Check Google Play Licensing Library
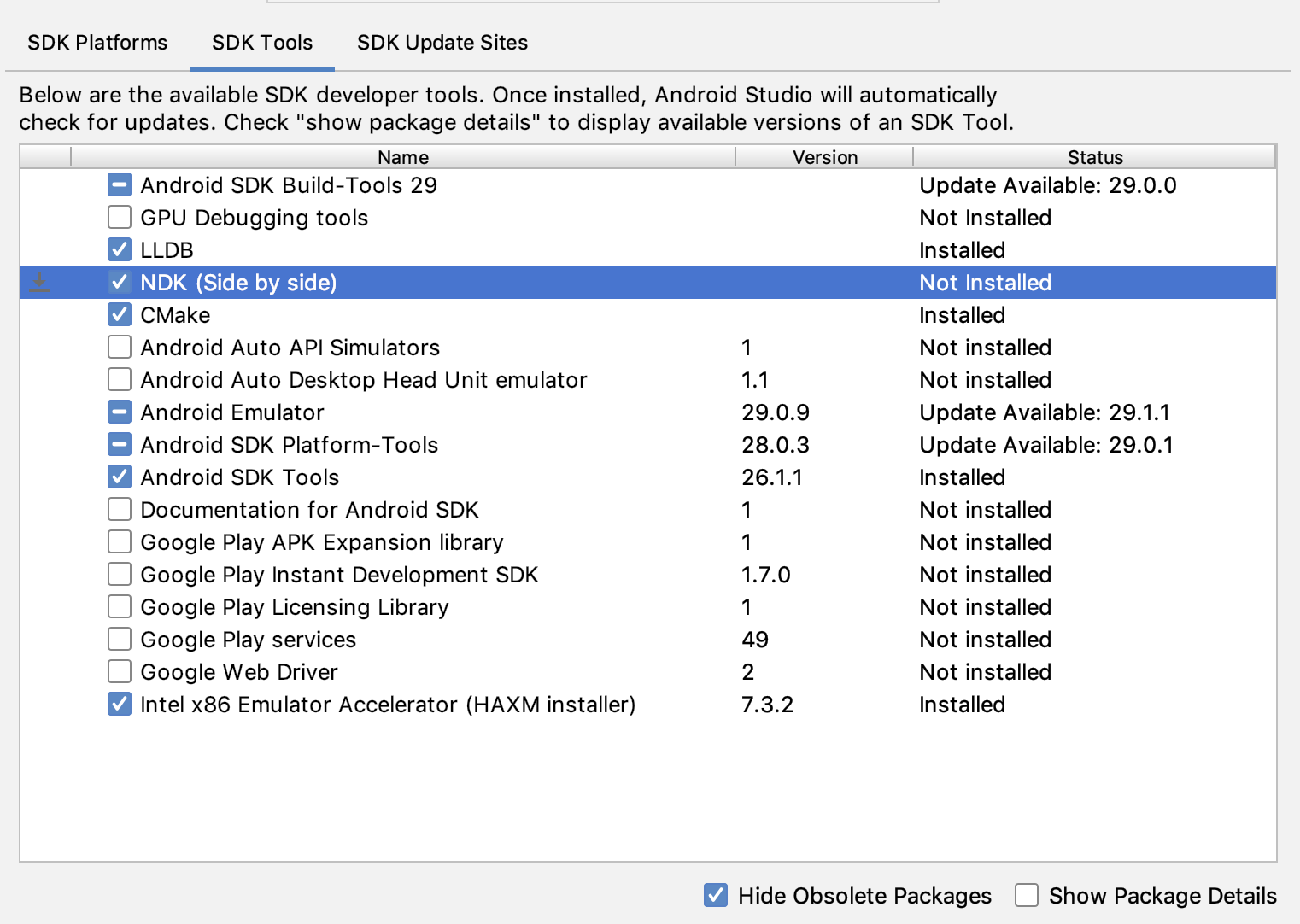Viewport: 1300px width, 924px height. 119,606
